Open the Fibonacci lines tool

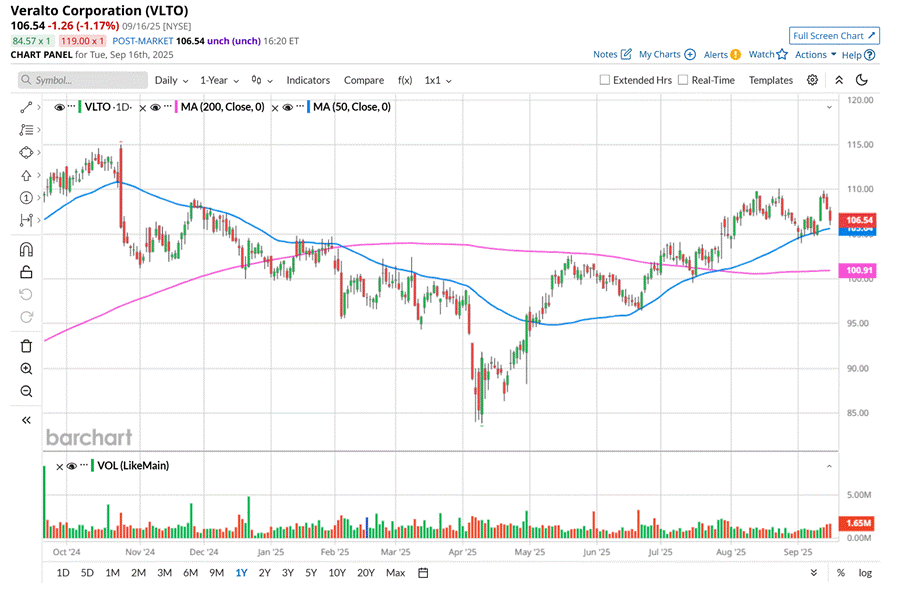pyautogui.click(x=26, y=130)
